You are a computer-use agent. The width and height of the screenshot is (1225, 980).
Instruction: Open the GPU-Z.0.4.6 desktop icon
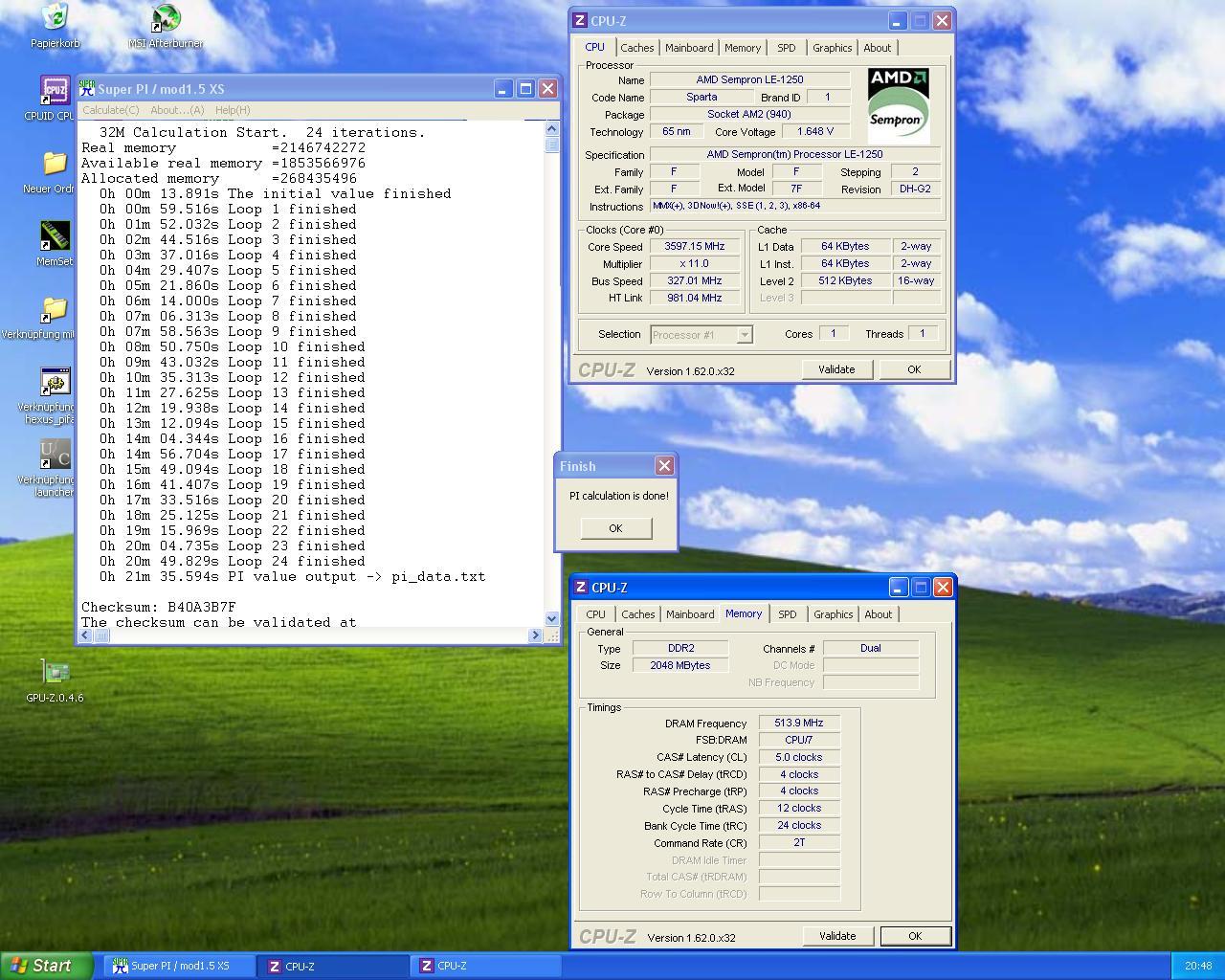(55, 673)
